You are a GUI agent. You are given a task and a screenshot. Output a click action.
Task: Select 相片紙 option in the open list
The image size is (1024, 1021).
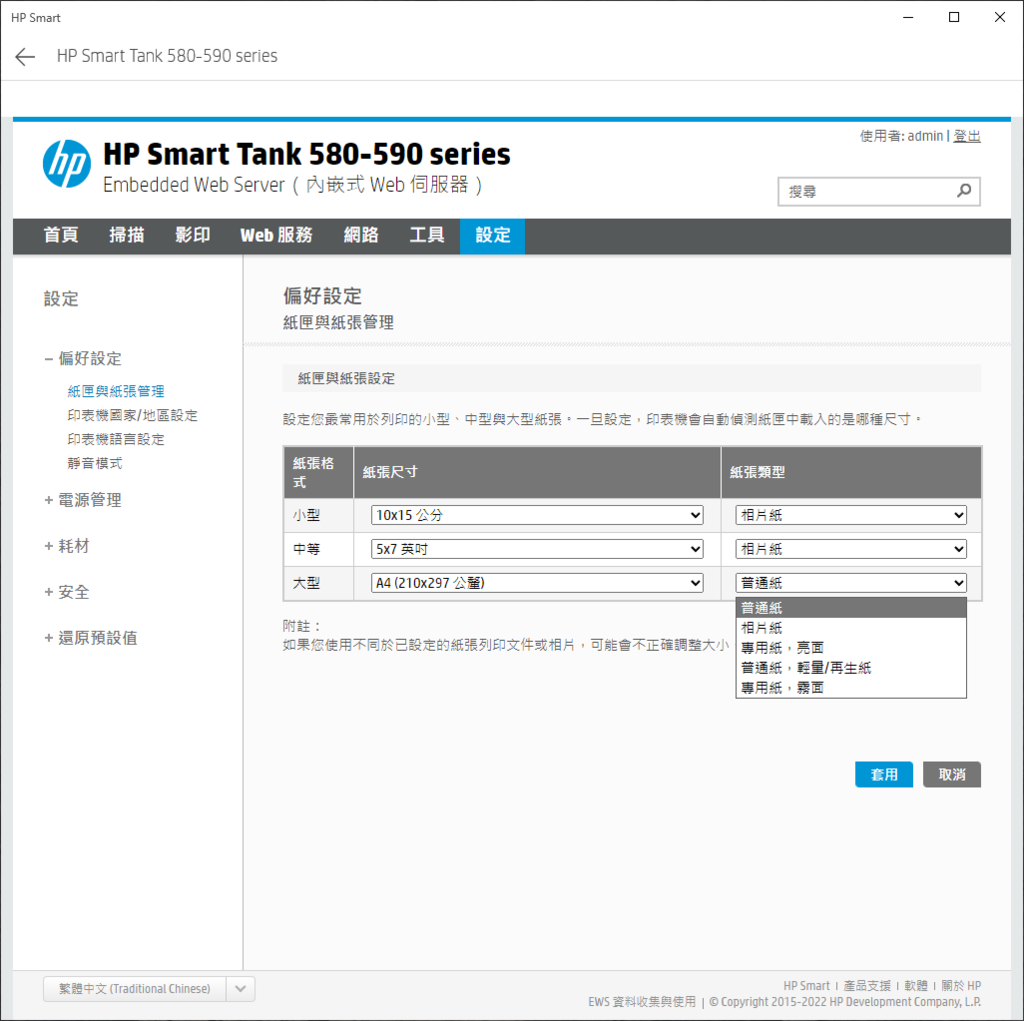pyautogui.click(x=851, y=628)
